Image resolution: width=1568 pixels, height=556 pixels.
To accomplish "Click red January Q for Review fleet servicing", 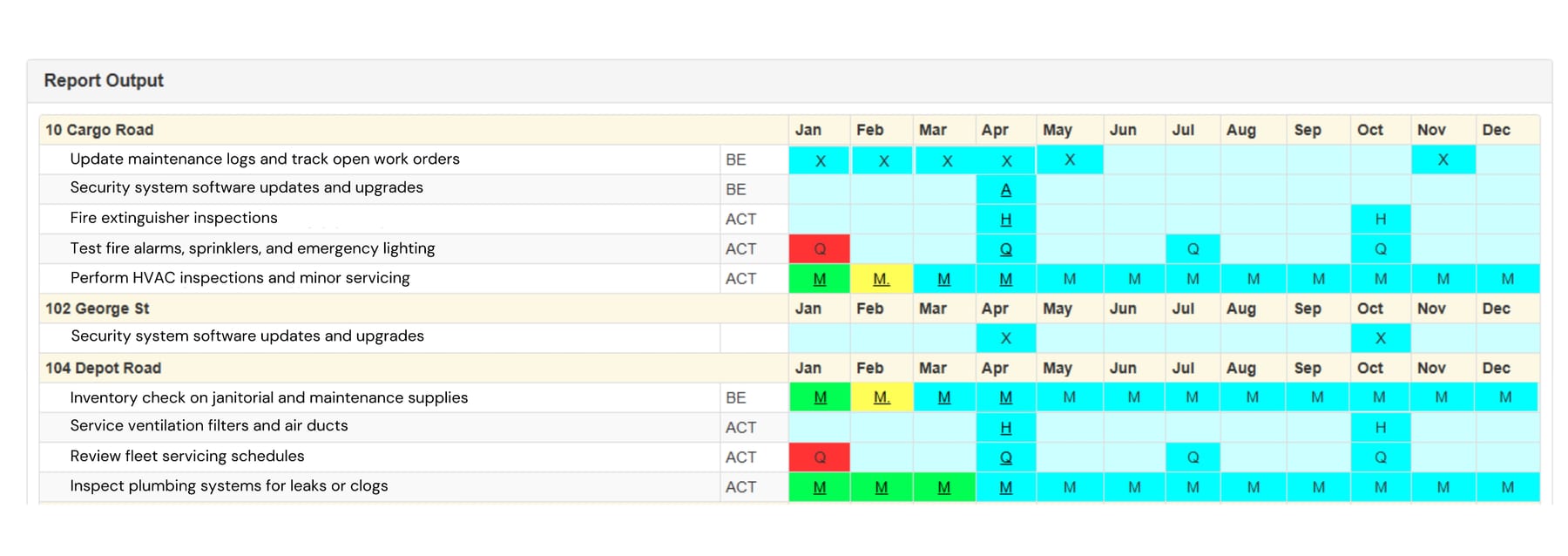I will (820, 458).
